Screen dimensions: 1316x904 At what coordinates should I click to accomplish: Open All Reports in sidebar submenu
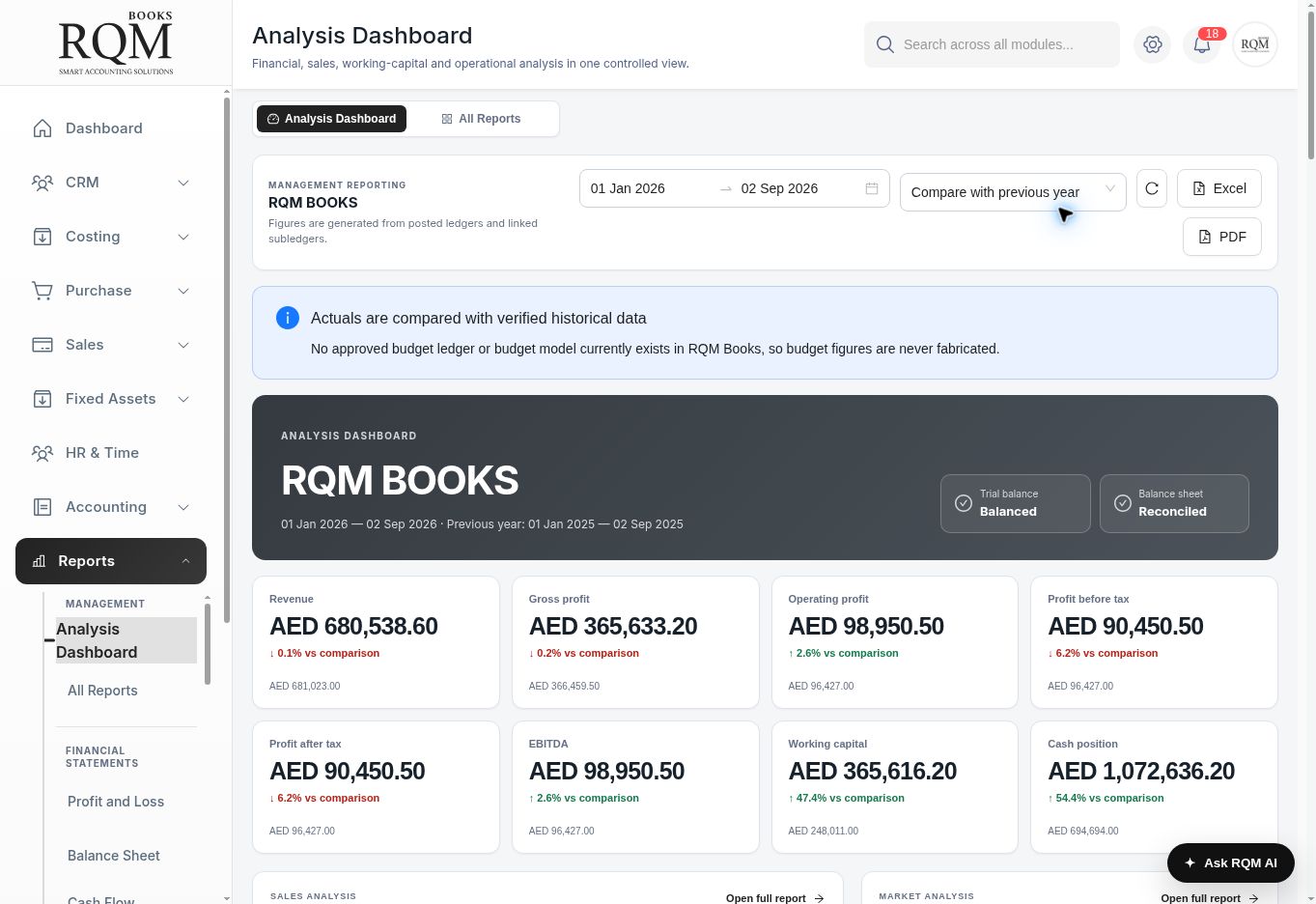coord(102,691)
